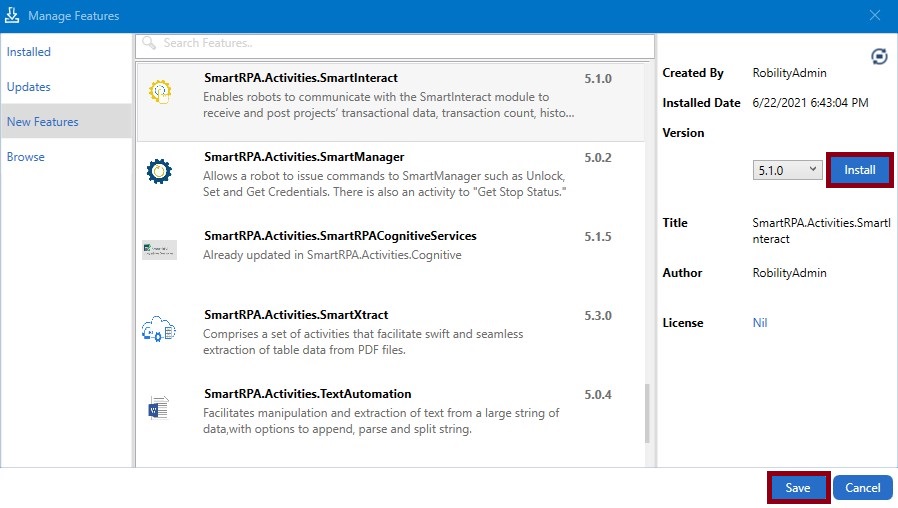
Task: Open the version 5.1.0 dropdown
Action: click(786, 170)
